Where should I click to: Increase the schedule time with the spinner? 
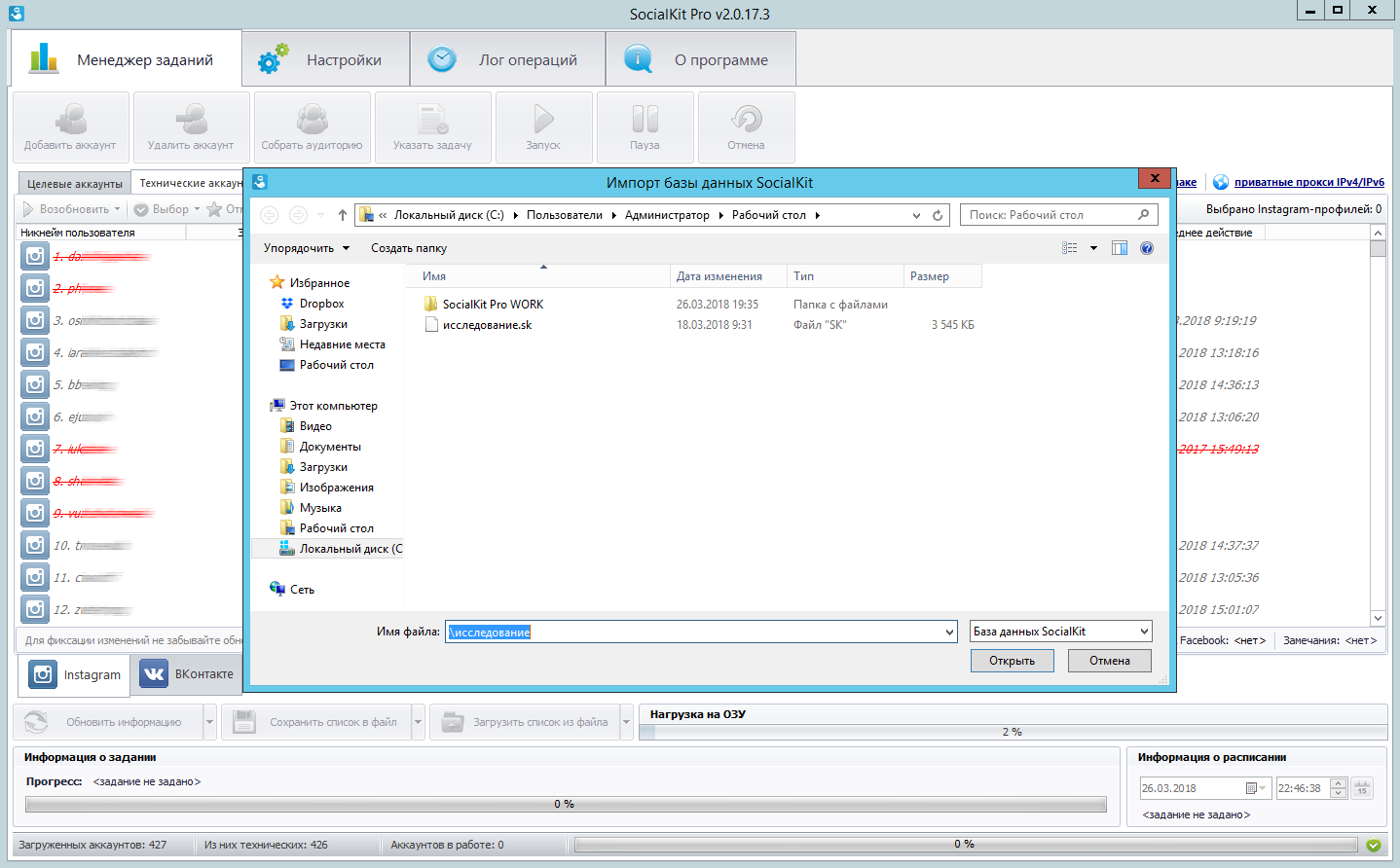click(1339, 783)
